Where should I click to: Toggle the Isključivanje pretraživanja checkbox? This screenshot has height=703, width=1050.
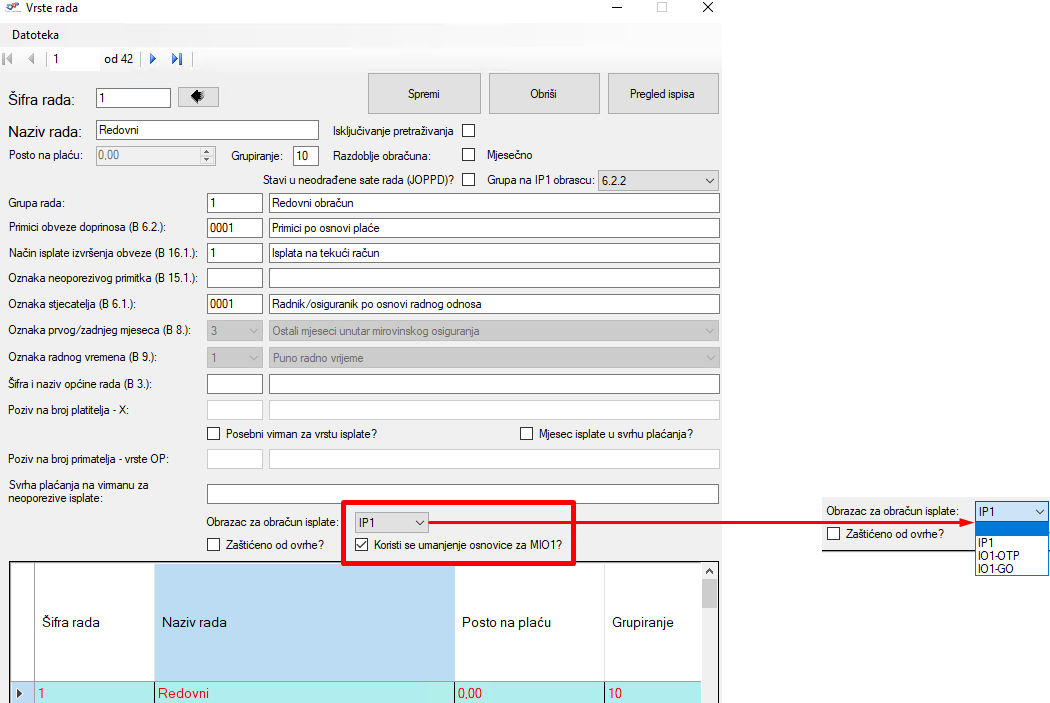pyautogui.click(x=468, y=131)
